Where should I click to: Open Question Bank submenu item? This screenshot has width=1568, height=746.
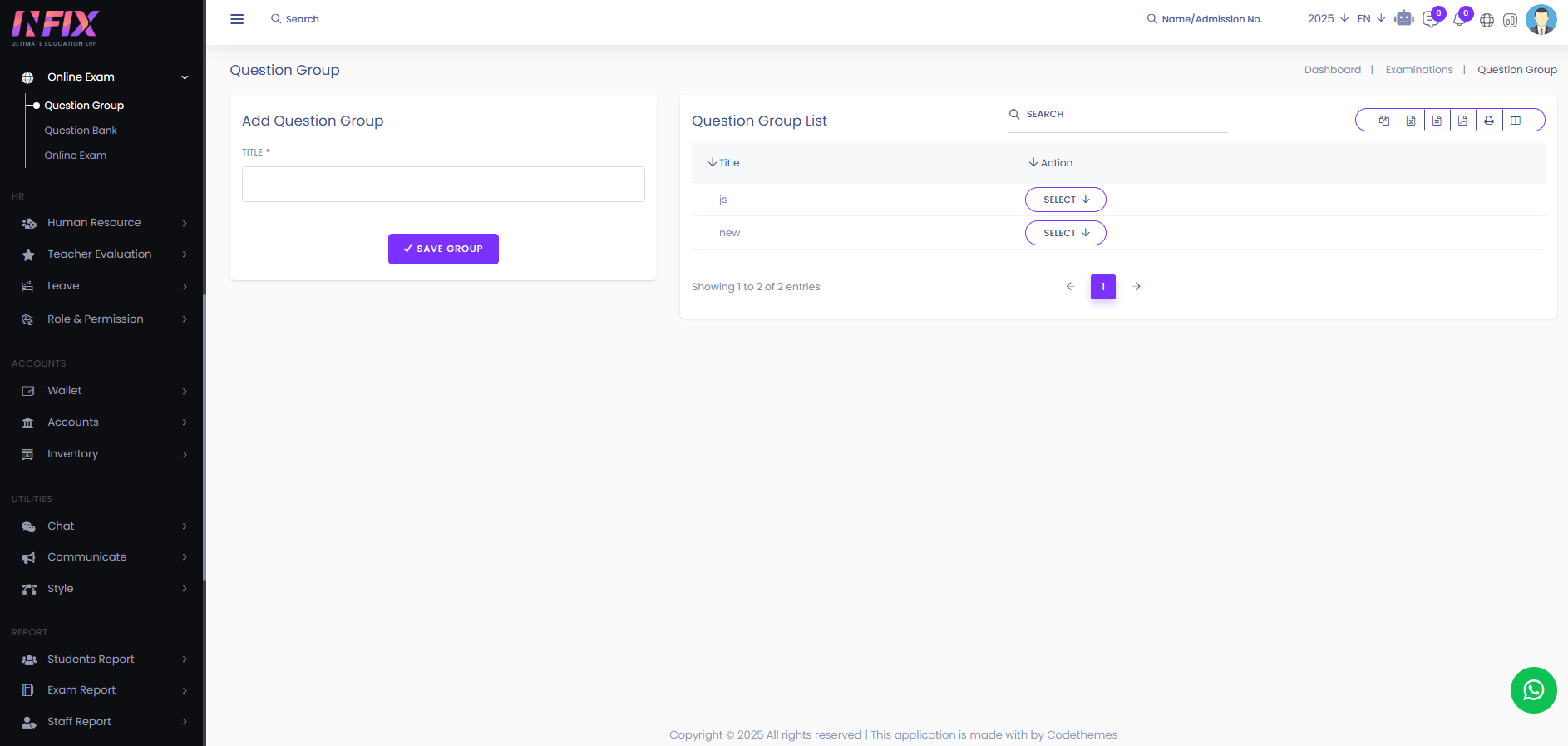coord(81,131)
